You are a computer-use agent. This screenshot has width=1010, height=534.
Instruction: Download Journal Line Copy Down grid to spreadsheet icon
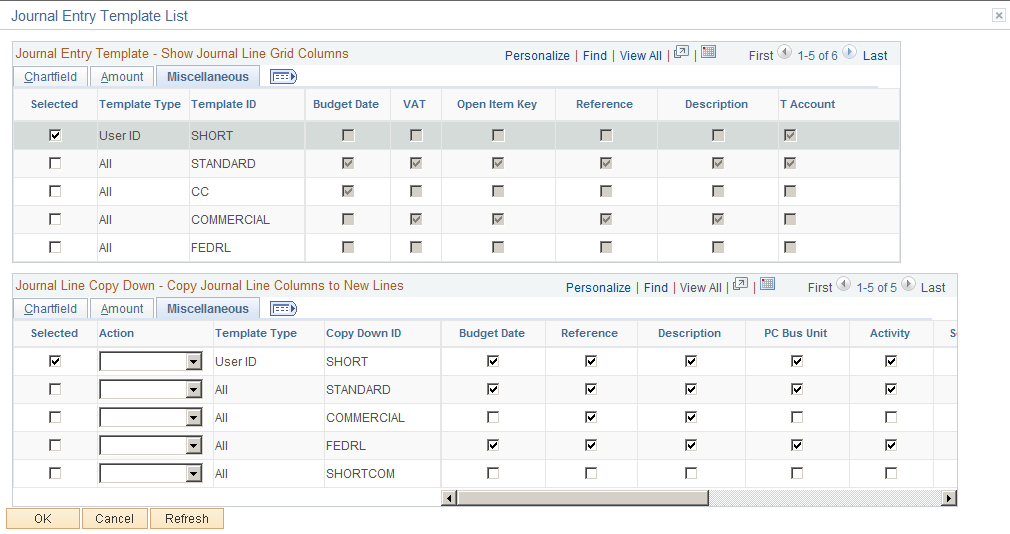click(x=767, y=284)
